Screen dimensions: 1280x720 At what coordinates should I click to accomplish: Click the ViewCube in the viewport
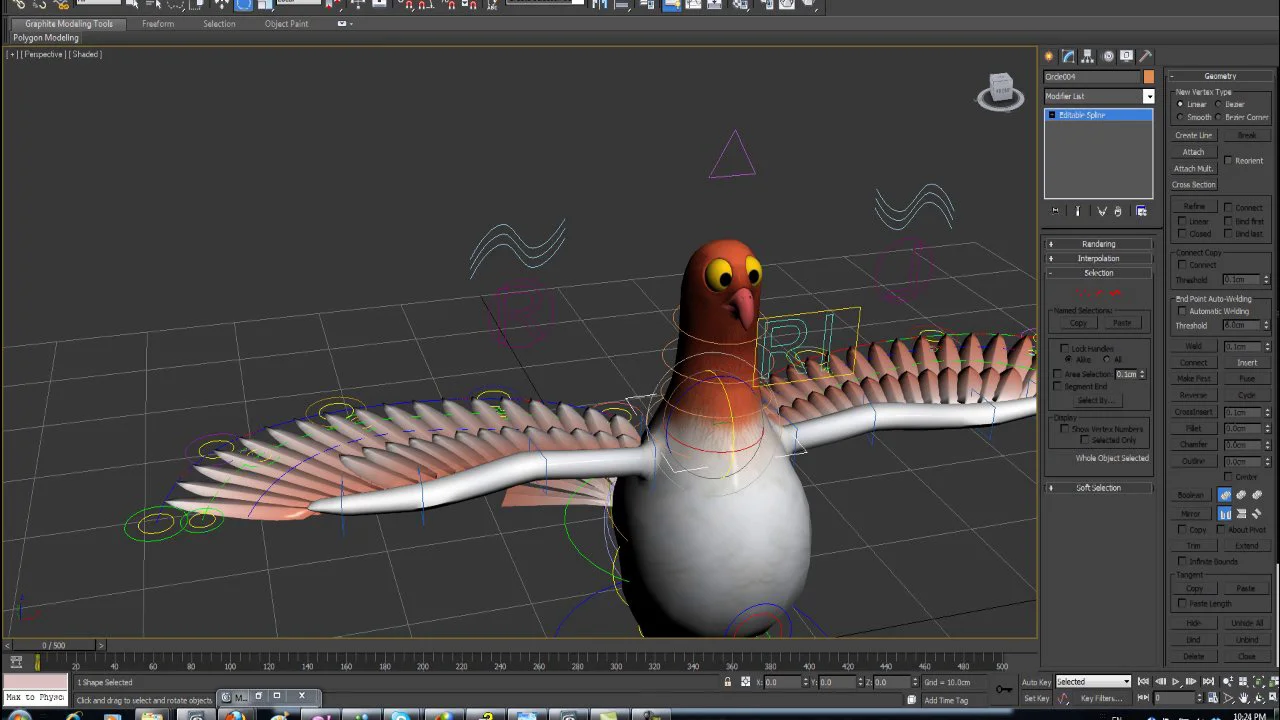[x=1001, y=91]
